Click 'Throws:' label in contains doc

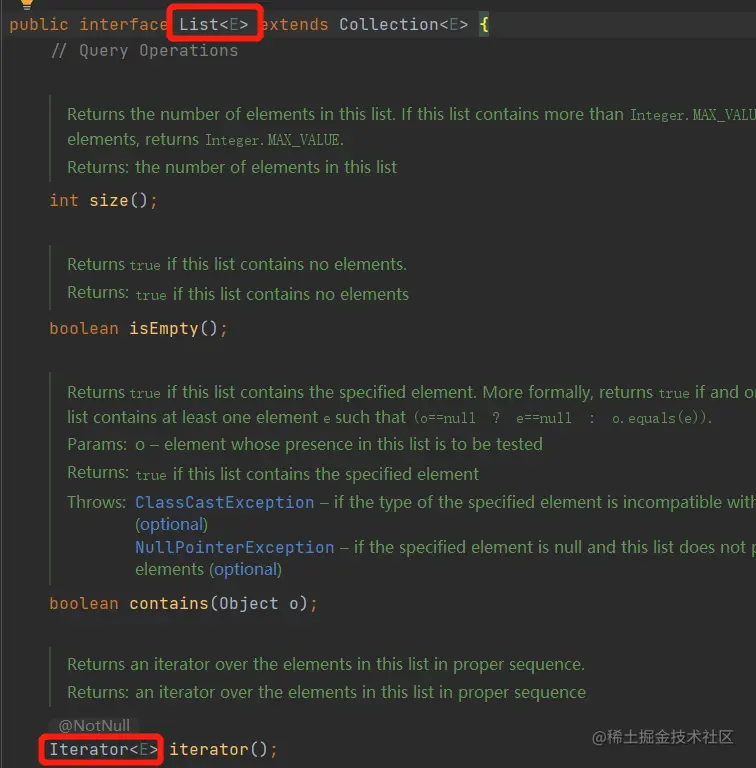(x=96, y=503)
